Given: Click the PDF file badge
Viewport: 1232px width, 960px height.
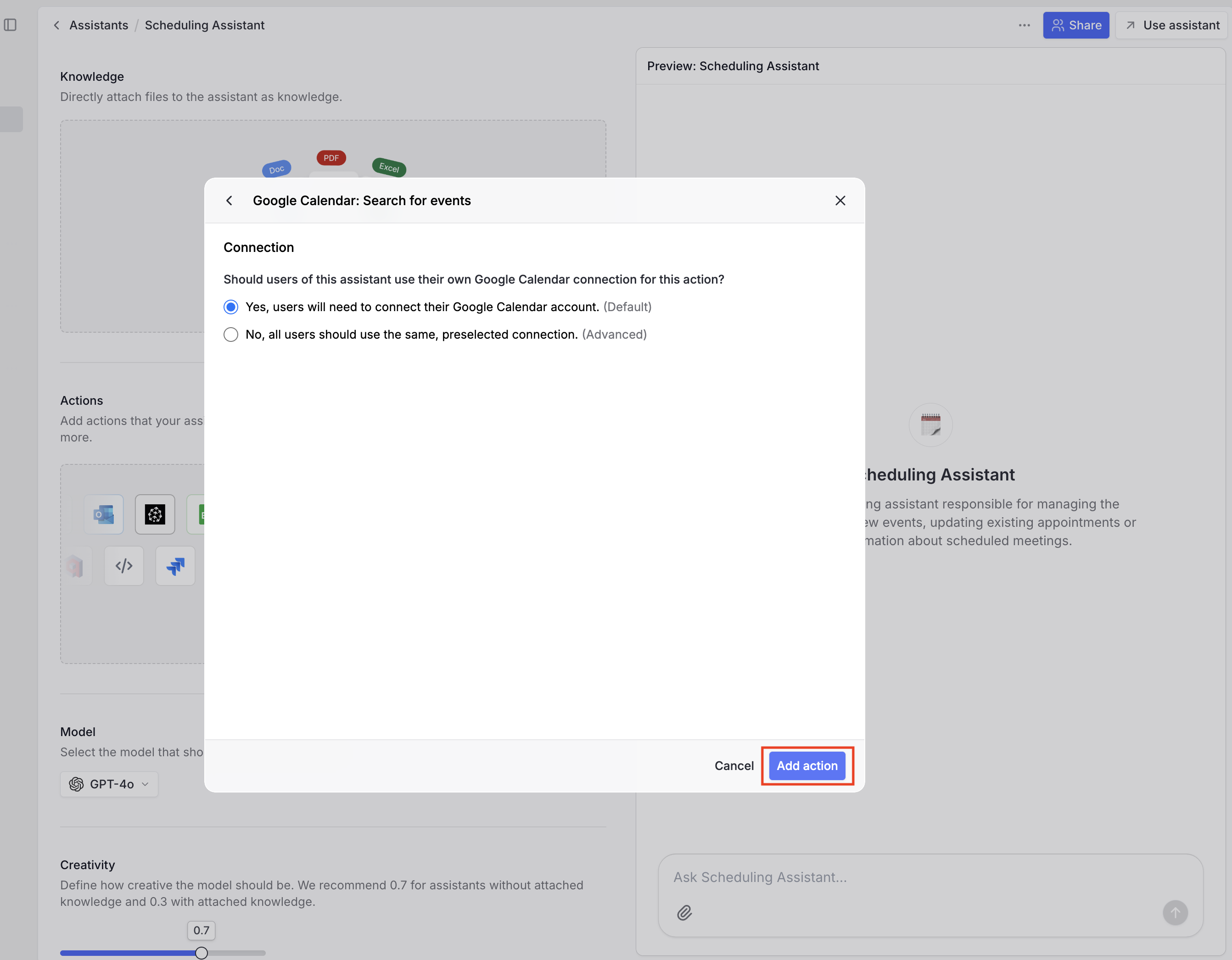Looking at the screenshot, I should (331, 158).
